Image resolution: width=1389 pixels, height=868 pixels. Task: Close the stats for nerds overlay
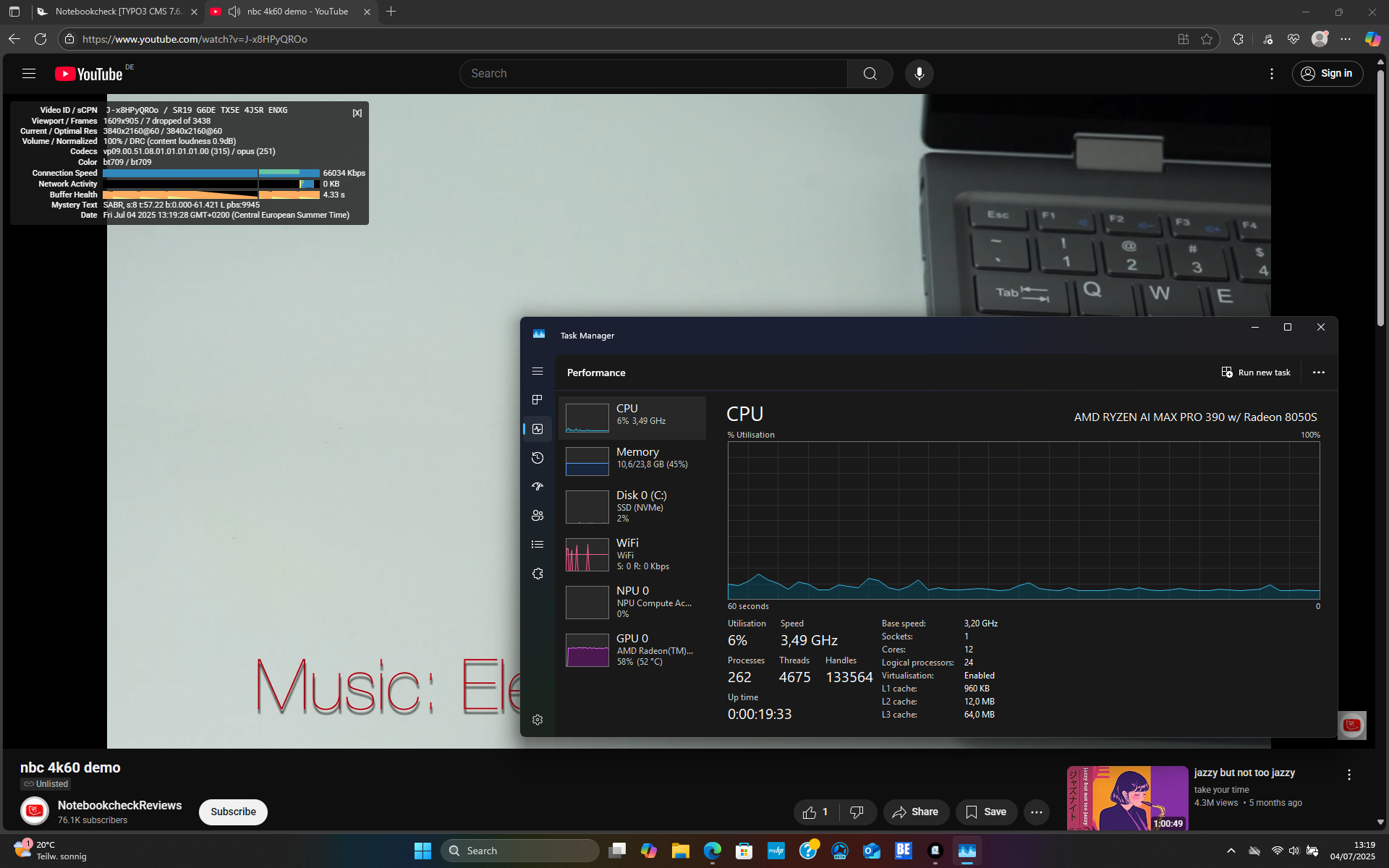[x=357, y=113]
